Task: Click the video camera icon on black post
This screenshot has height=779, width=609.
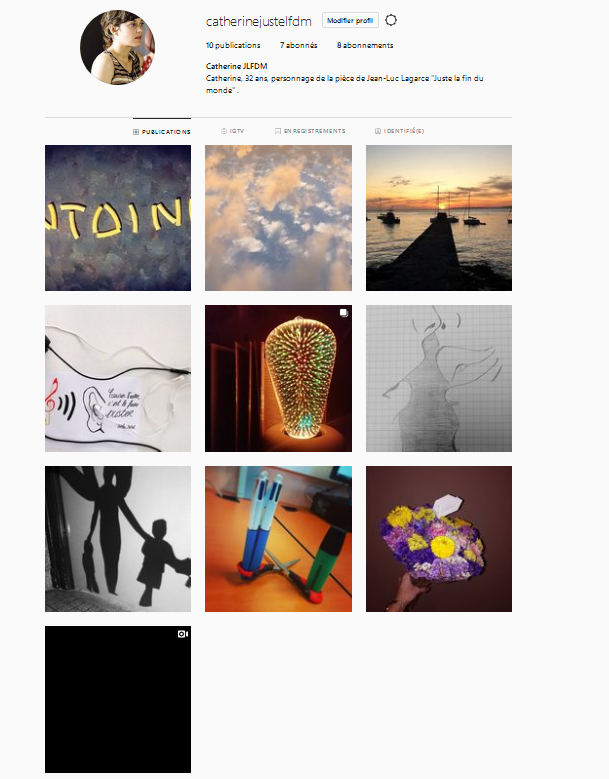Action: (x=183, y=634)
